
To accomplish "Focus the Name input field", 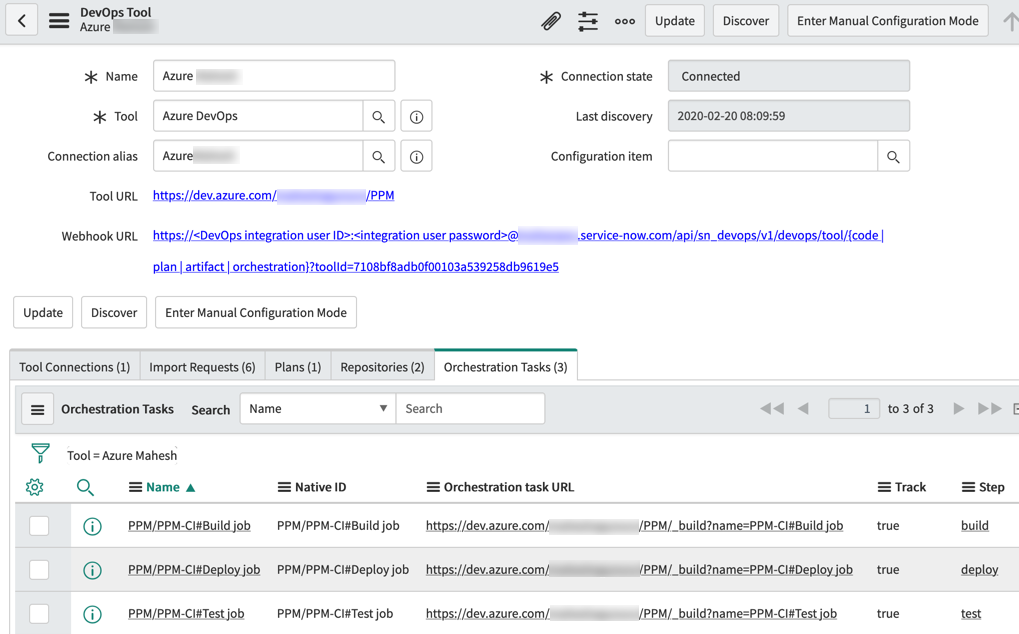I will coord(274,76).
